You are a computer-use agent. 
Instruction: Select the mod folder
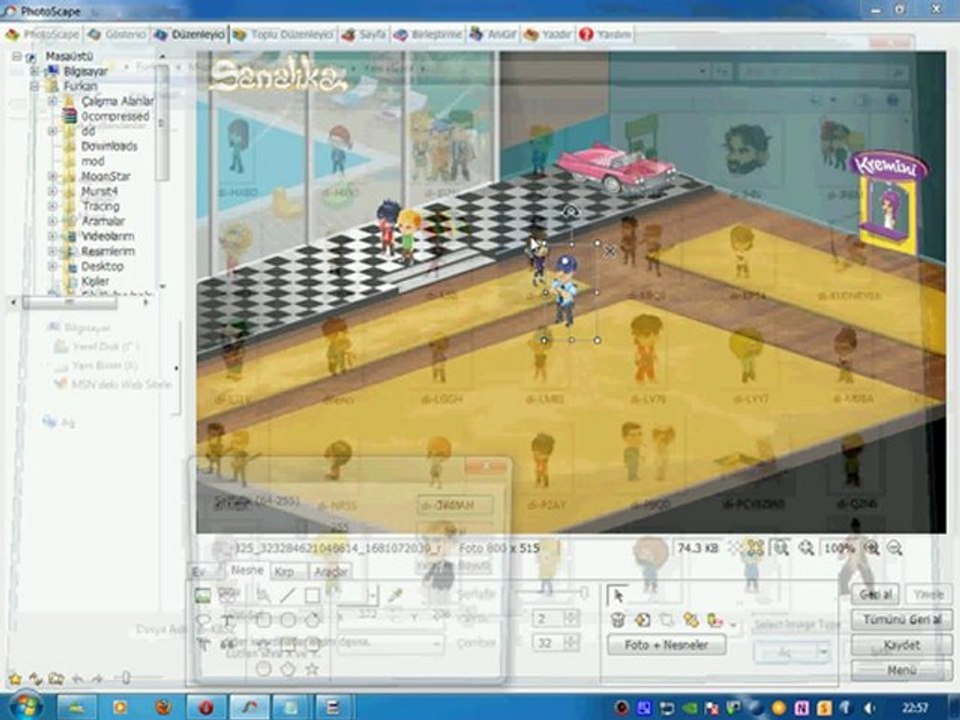(92, 161)
